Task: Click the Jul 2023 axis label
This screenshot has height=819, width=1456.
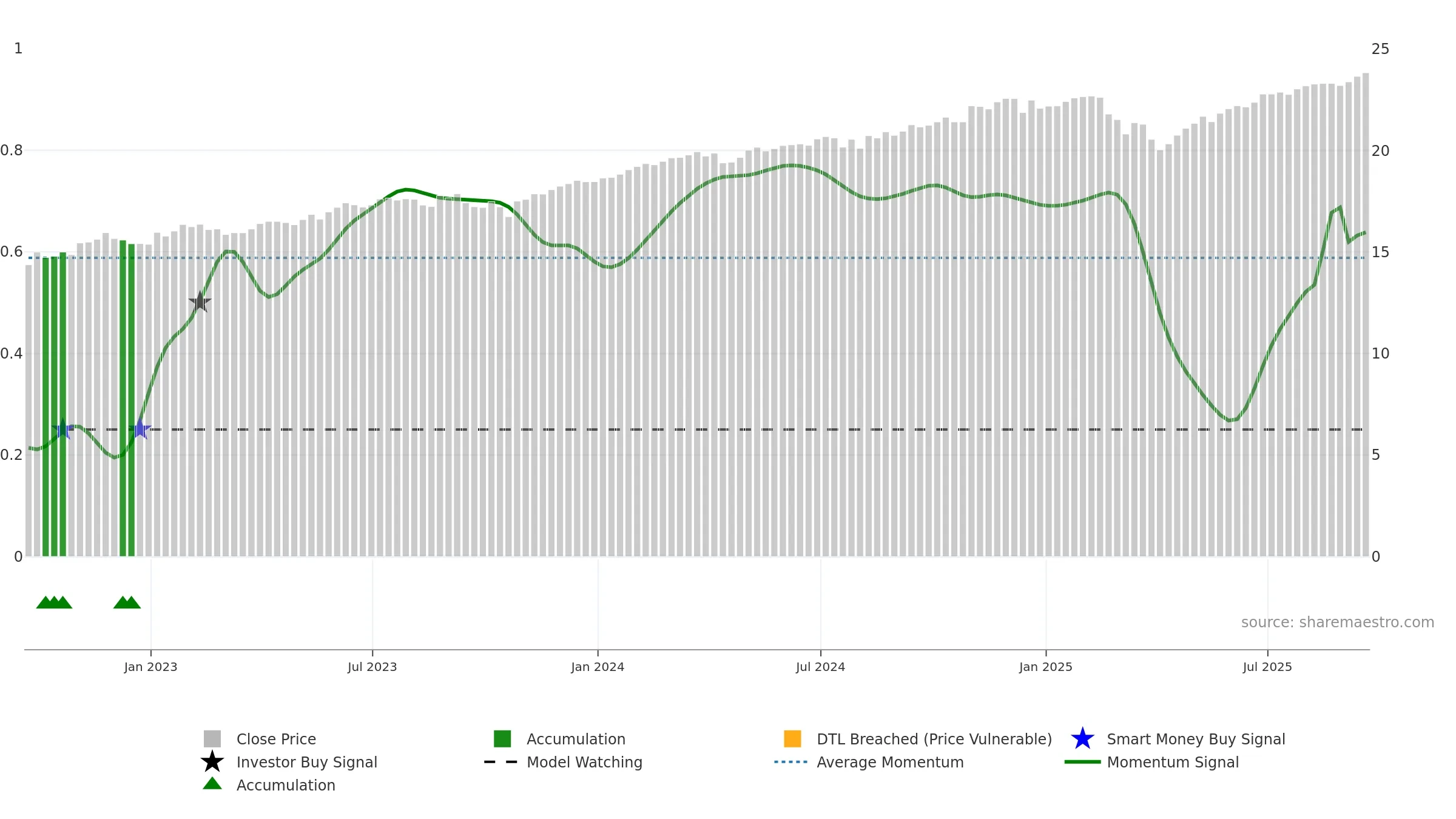Action: coord(372,667)
